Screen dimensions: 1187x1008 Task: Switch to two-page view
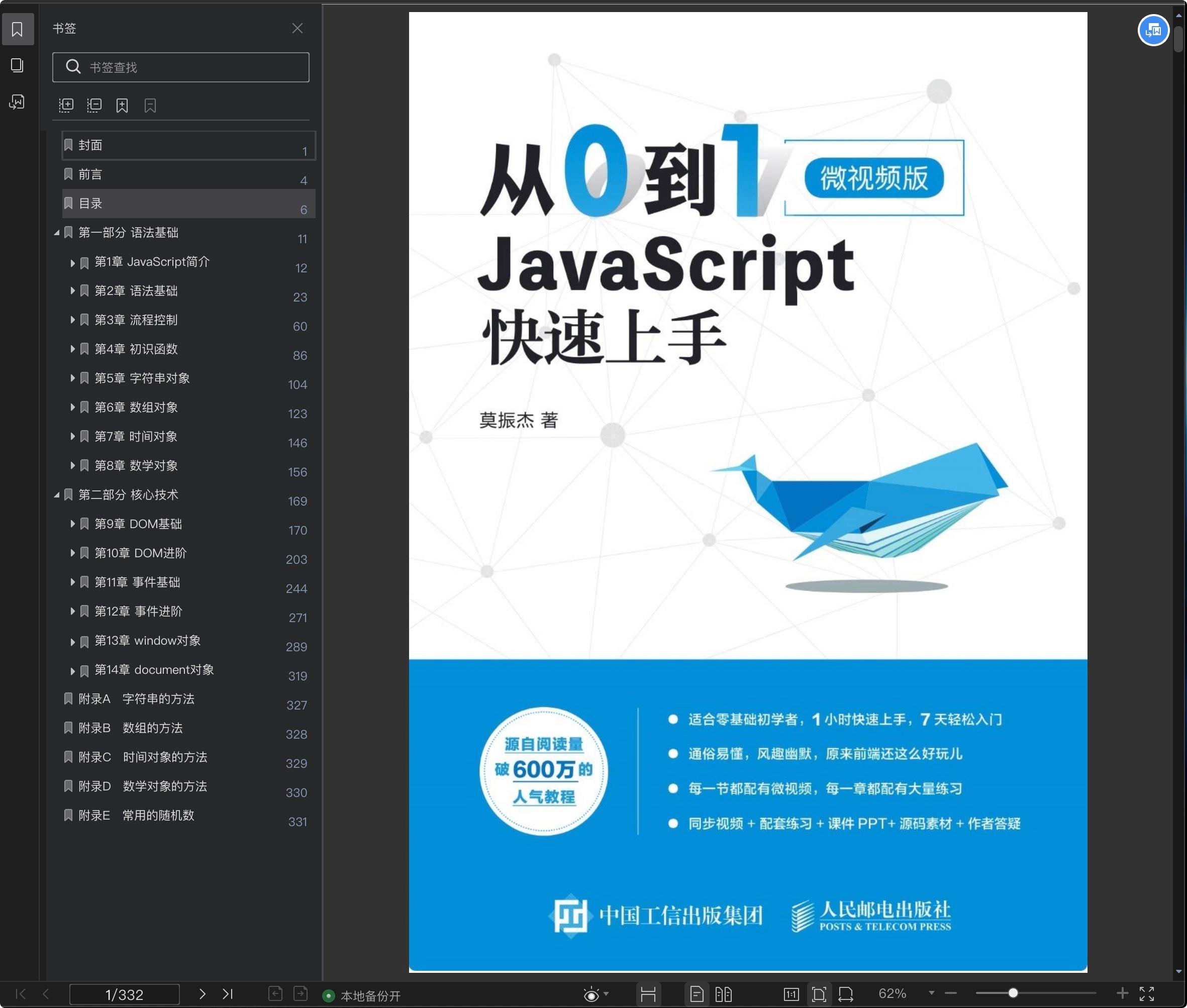724,994
